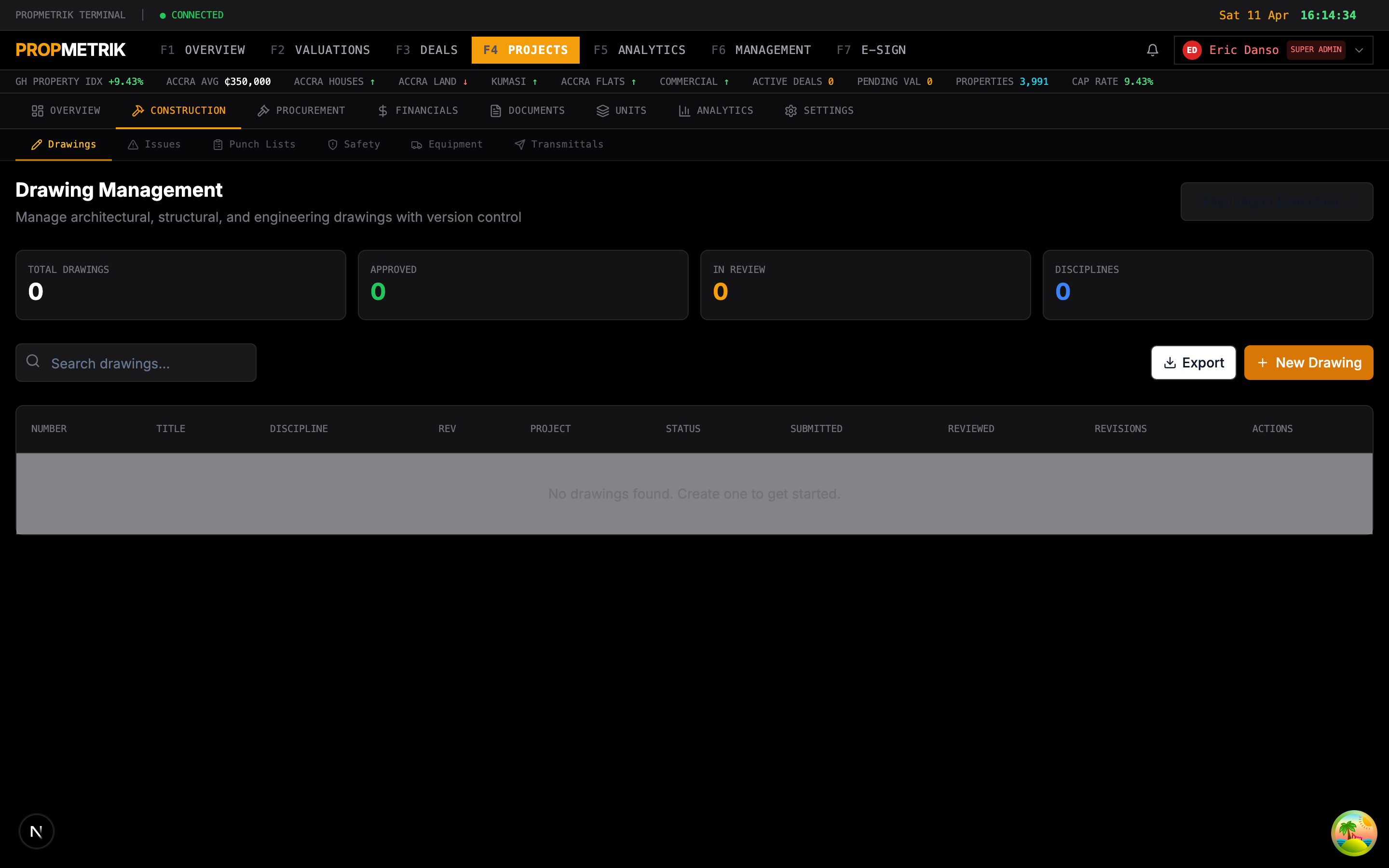Click the PROPMETRIK logo

point(70,50)
